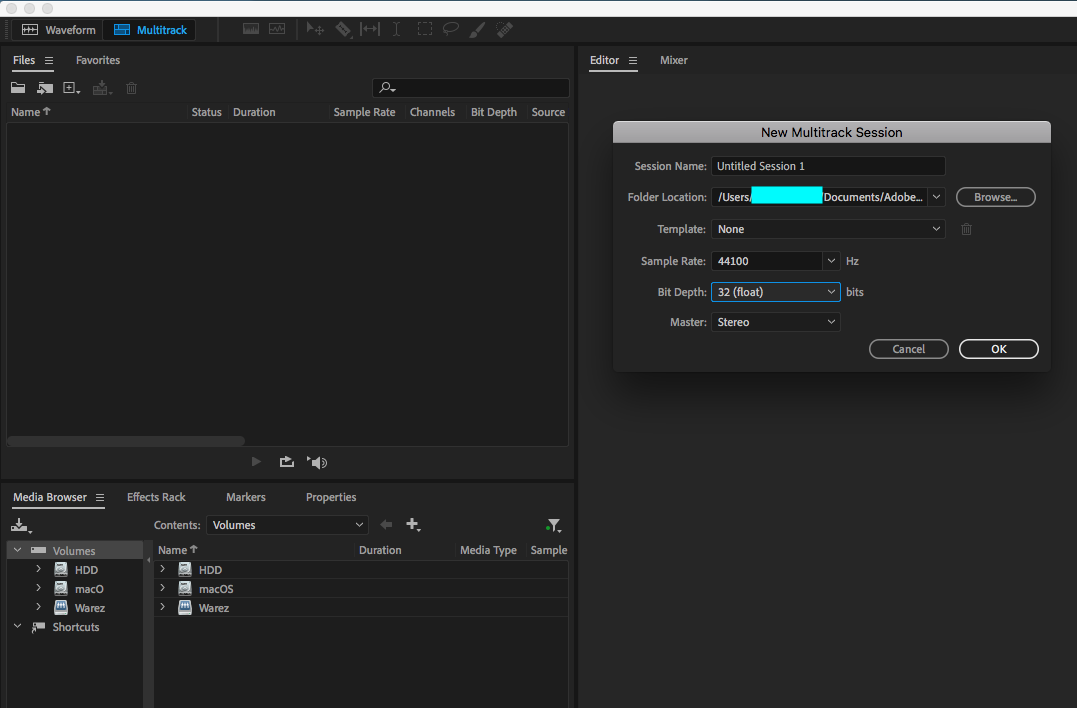
Task: Click Insert into Multitrack icon
Action: (x=102, y=88)
